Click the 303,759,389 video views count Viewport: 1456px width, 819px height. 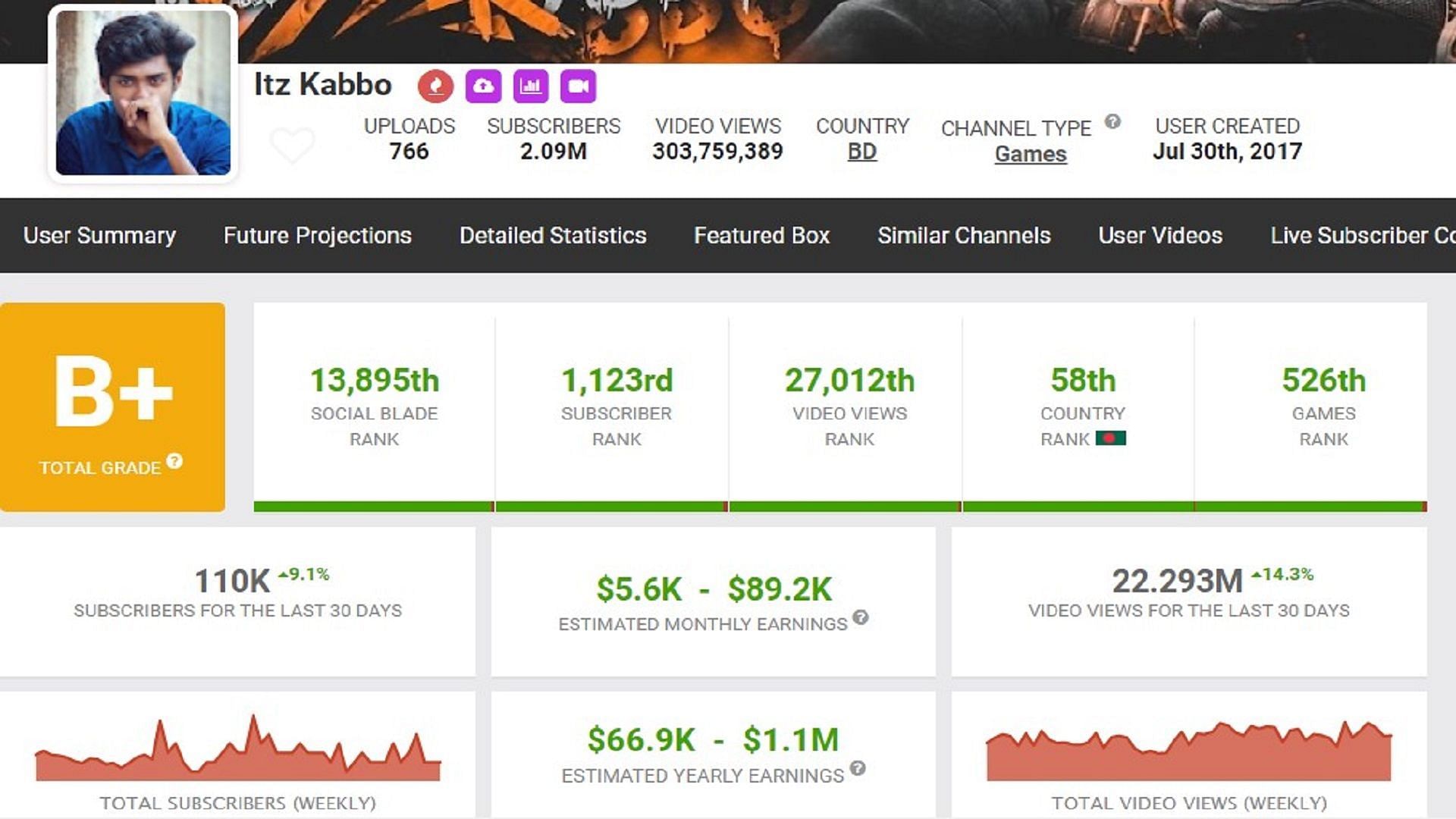[x=717, y=151]
